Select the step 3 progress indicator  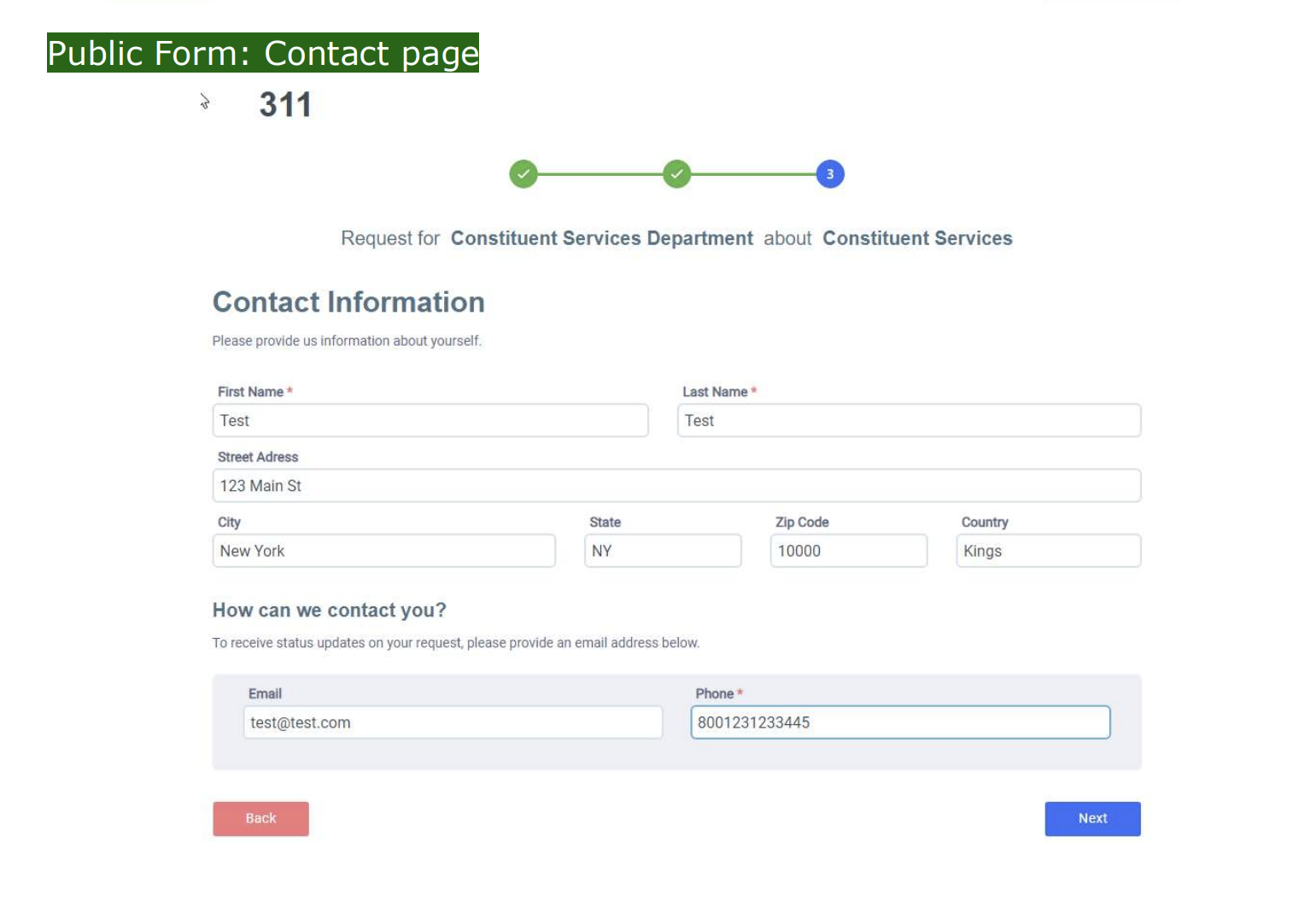coord(830,174)
